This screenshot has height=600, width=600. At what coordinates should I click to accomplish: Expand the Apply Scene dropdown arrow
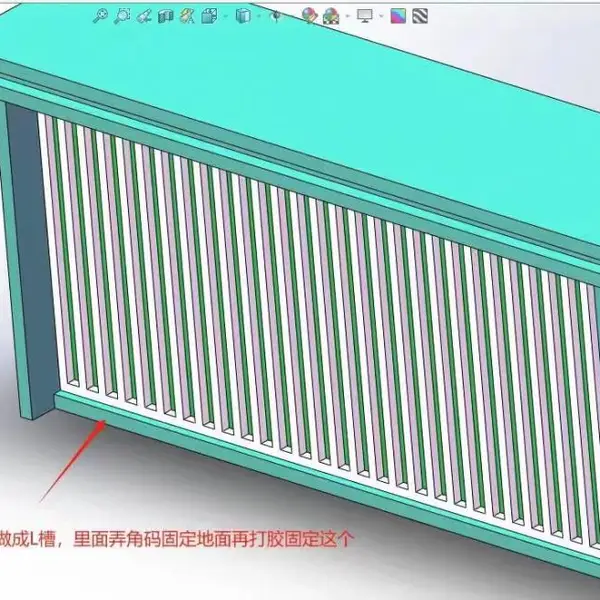[347, 16]
